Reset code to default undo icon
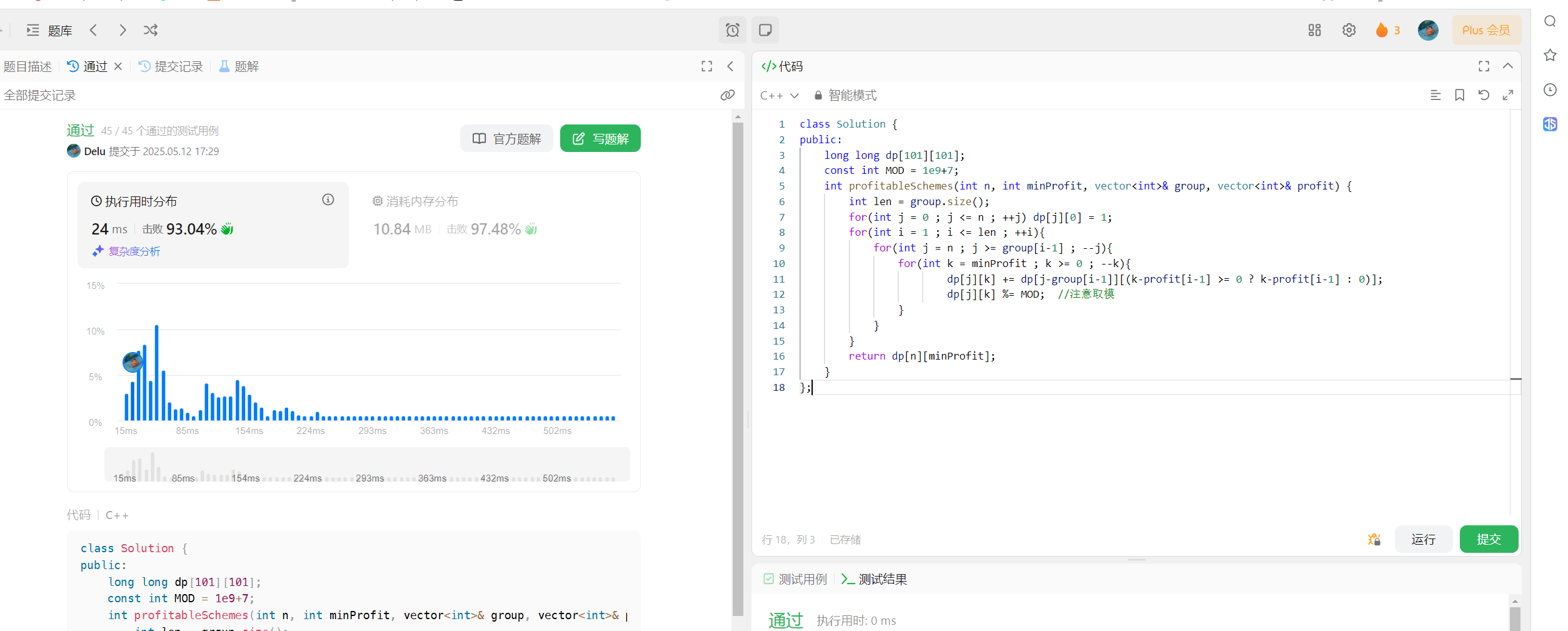Screen dimensions: 1568x631 coord(1484,95)
